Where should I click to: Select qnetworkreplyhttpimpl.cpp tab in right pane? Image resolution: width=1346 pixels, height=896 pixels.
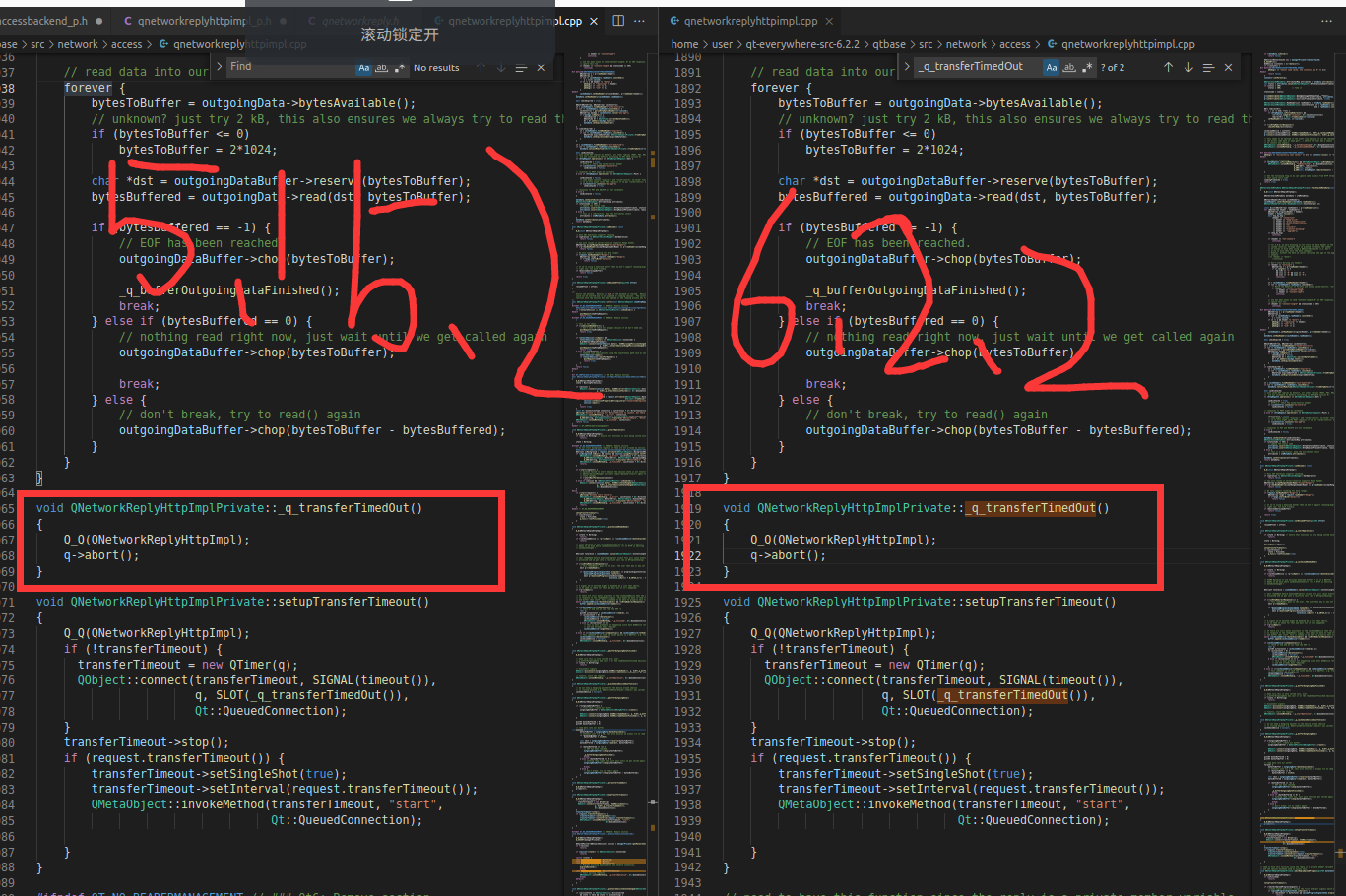click(750, 21)
